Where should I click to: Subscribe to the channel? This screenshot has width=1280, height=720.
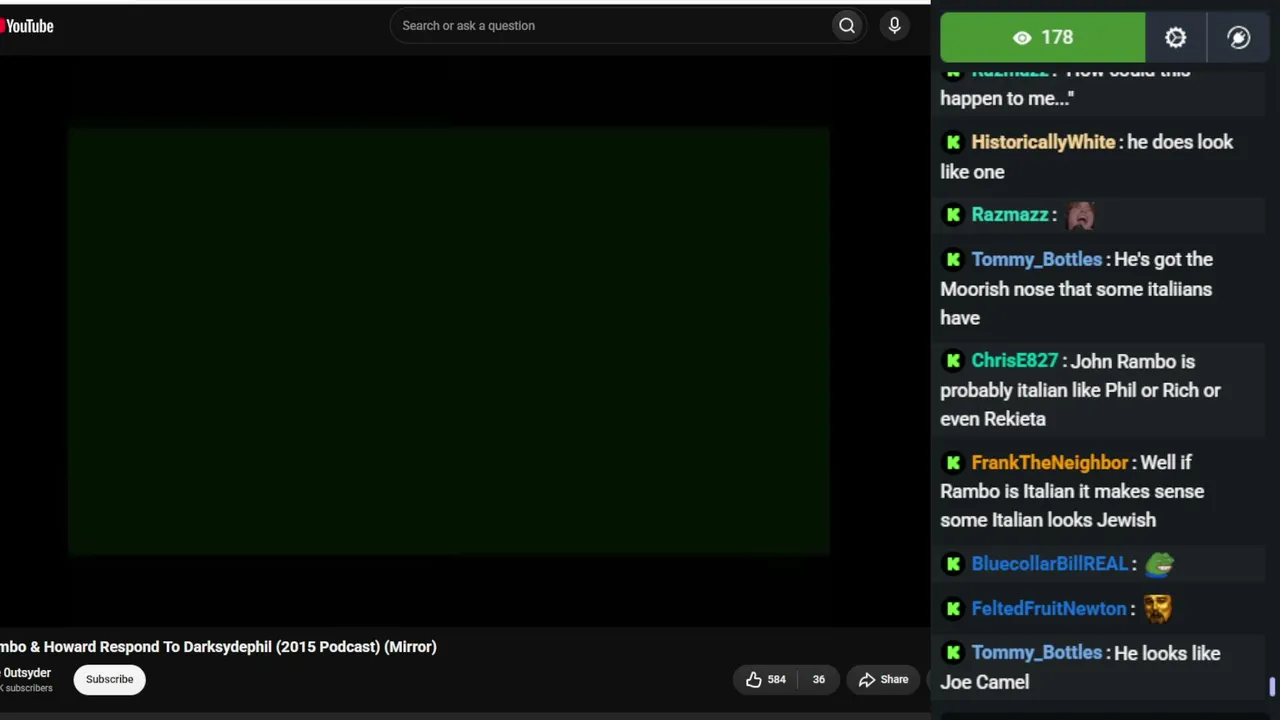109,679
